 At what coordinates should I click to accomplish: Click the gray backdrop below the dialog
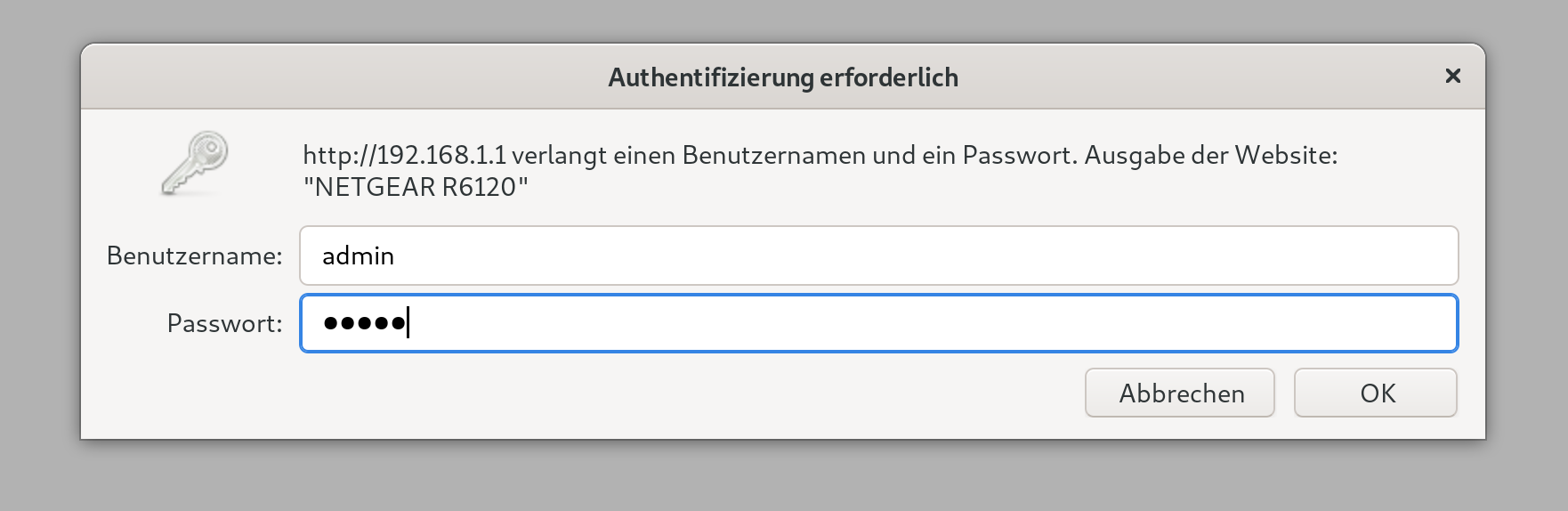[x=783, y=477]
